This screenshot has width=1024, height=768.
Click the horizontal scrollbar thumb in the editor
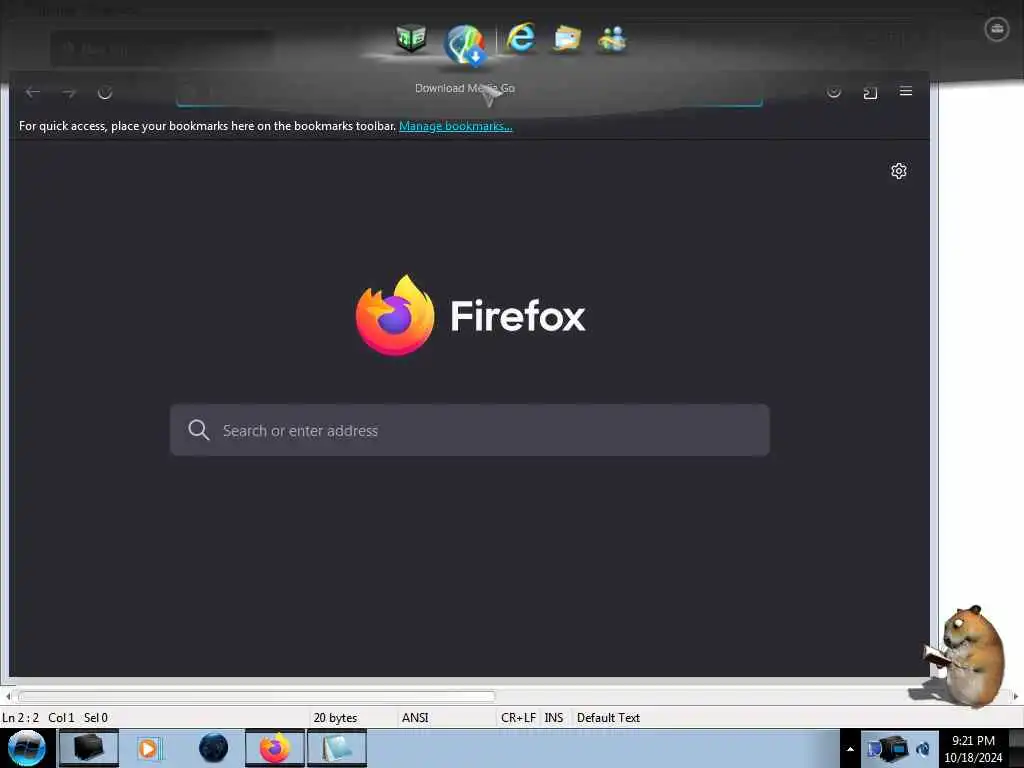pyautogui.click(x=256, y=696)
